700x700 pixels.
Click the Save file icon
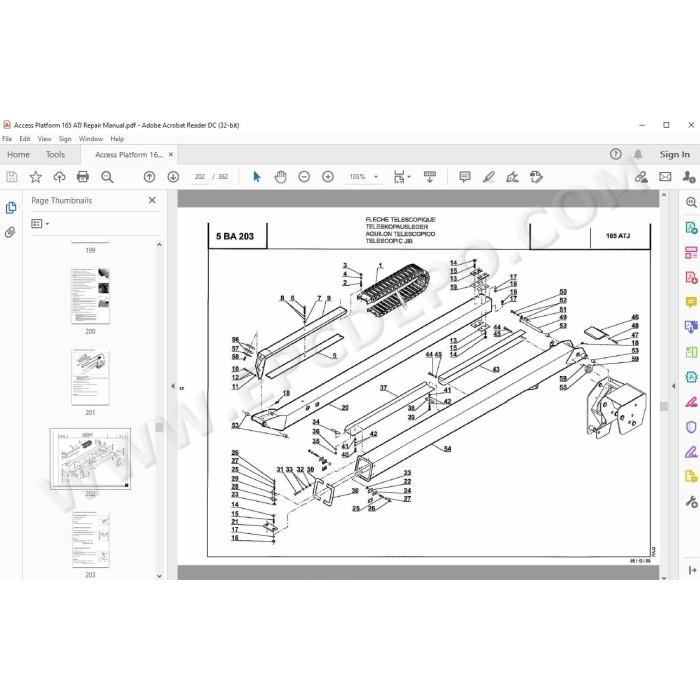[x=12, y=177]
